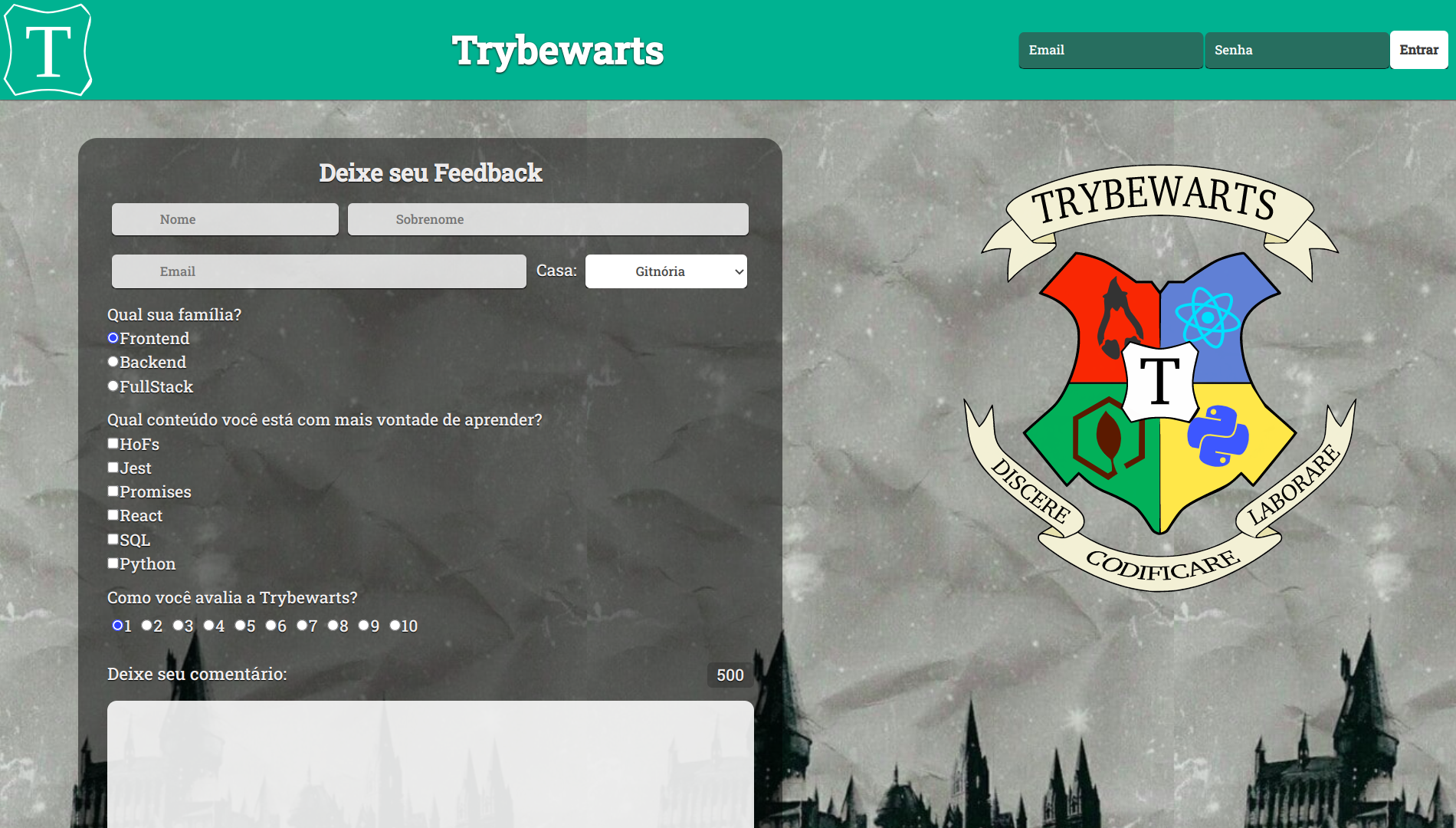Select the FullStack family radio button

point(113,386)
